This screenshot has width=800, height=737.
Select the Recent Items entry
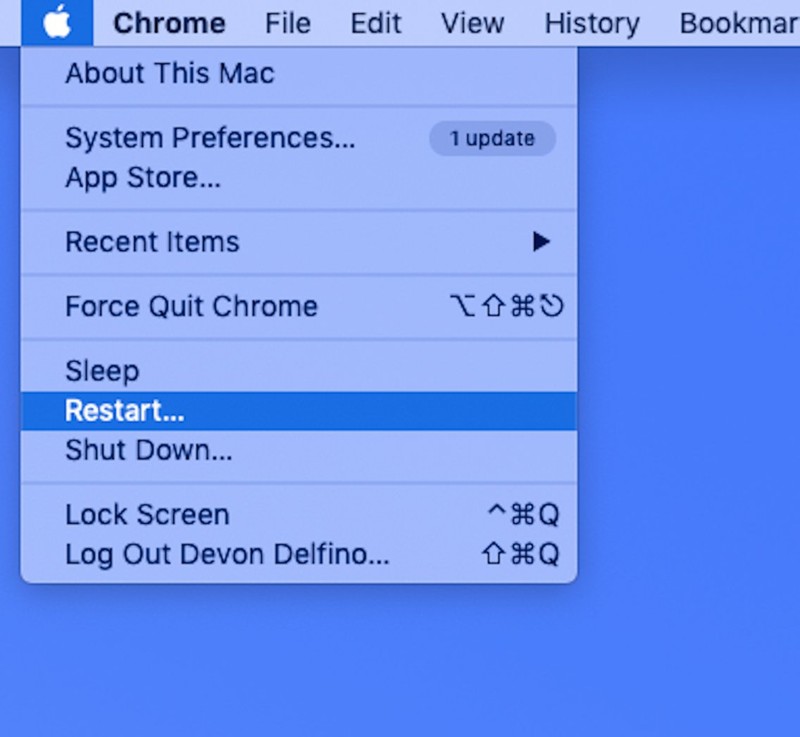(x=152, y=242)
